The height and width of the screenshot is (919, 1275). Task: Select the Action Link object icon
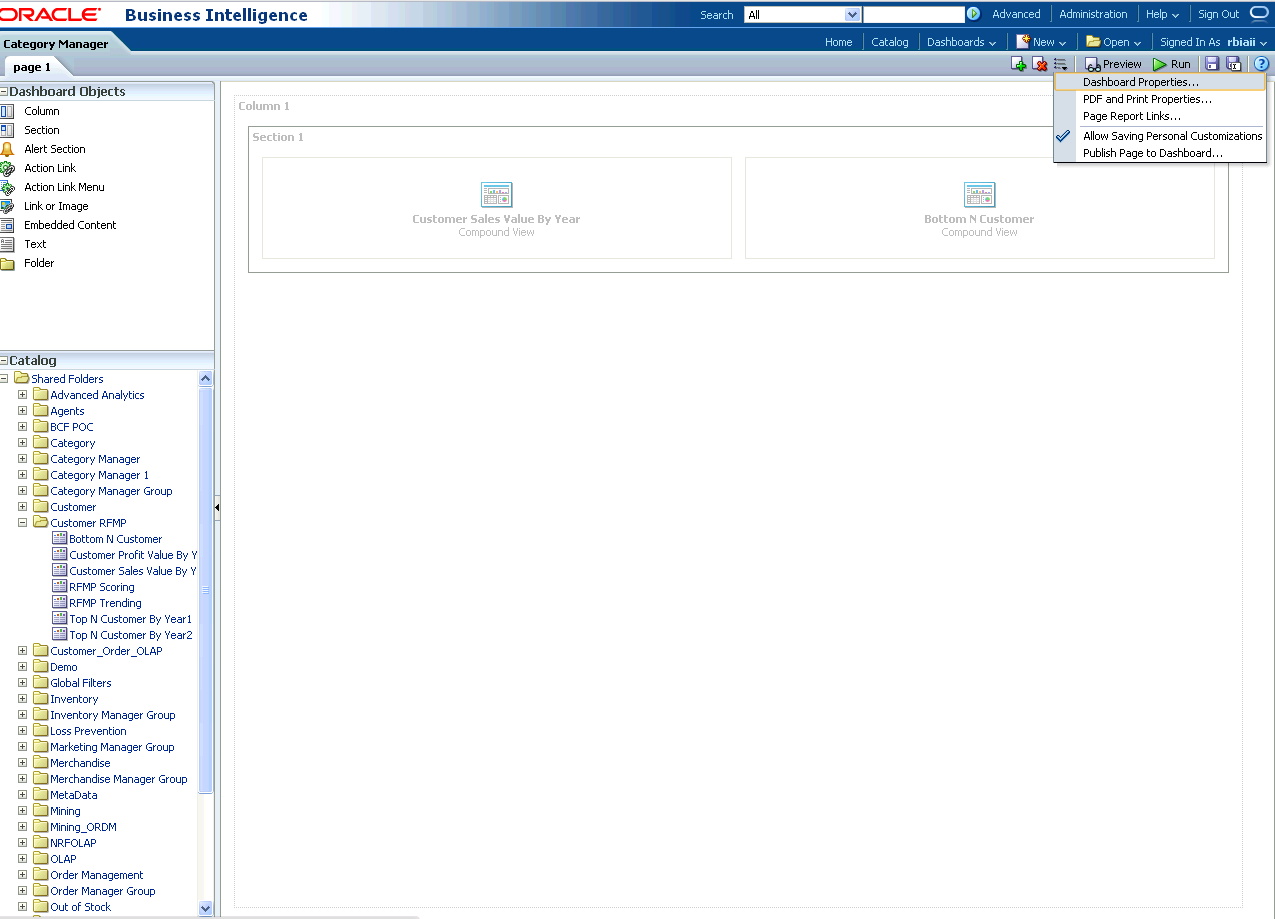[x=8, y=168]
